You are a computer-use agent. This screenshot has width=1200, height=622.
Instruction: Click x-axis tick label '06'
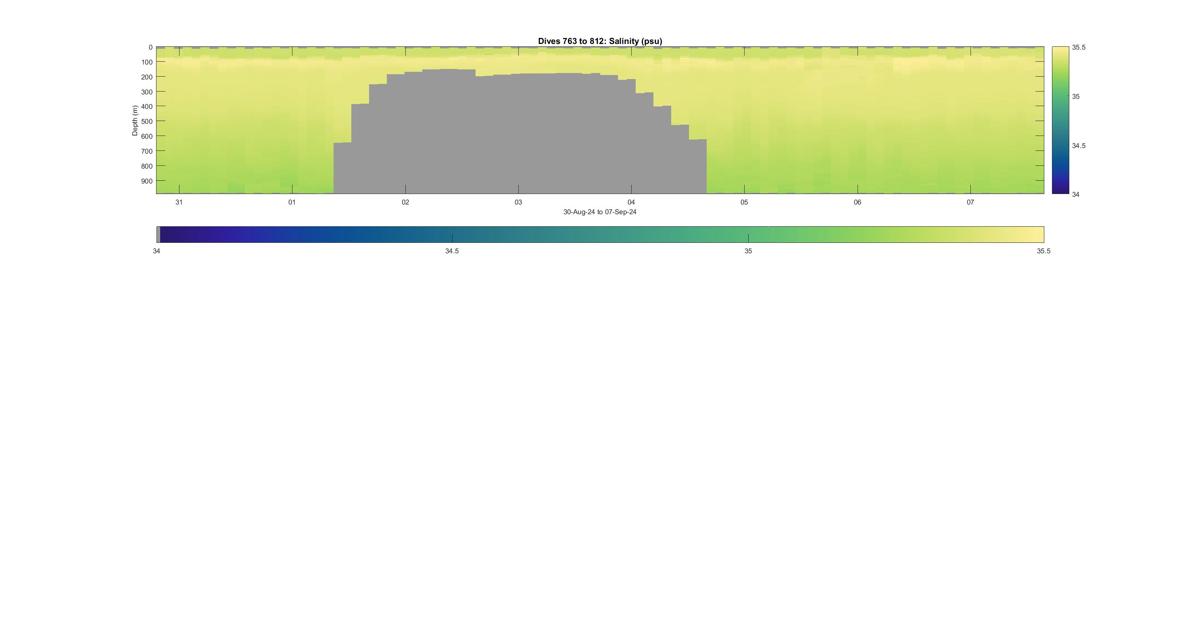pos(857,202)
